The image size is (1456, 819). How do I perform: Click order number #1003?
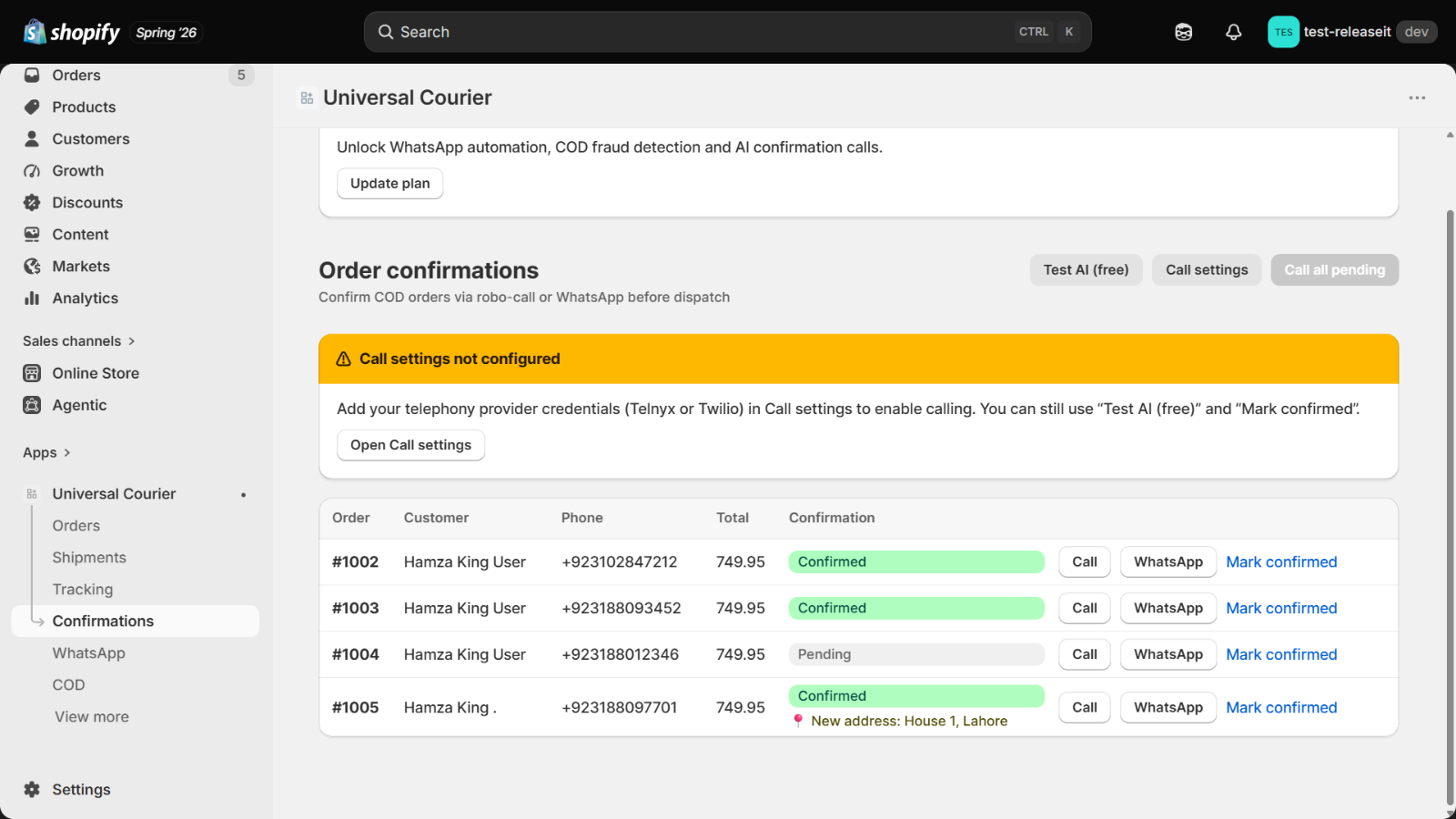(355, 608)
